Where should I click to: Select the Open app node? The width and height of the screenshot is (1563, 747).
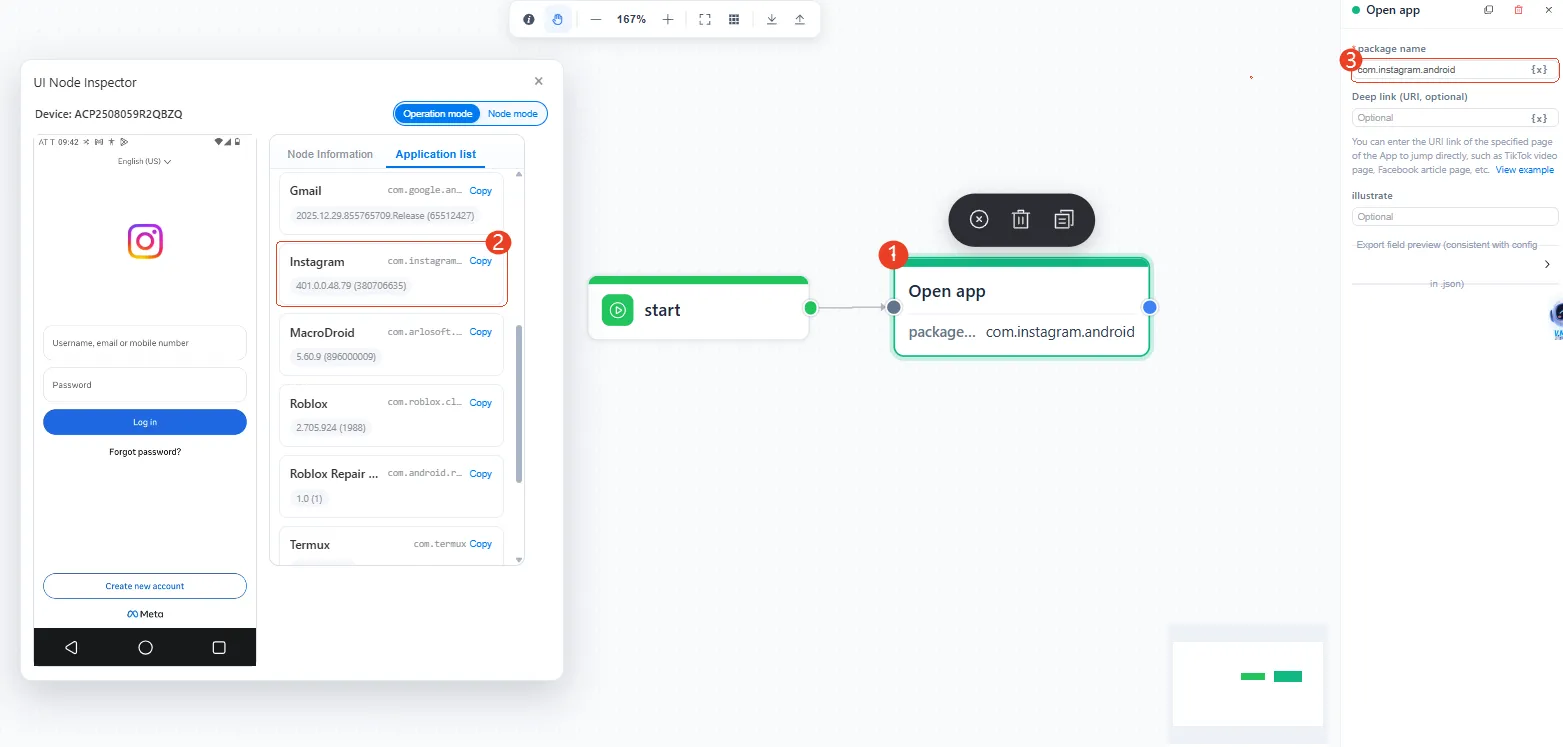(x=1021, y=307)
